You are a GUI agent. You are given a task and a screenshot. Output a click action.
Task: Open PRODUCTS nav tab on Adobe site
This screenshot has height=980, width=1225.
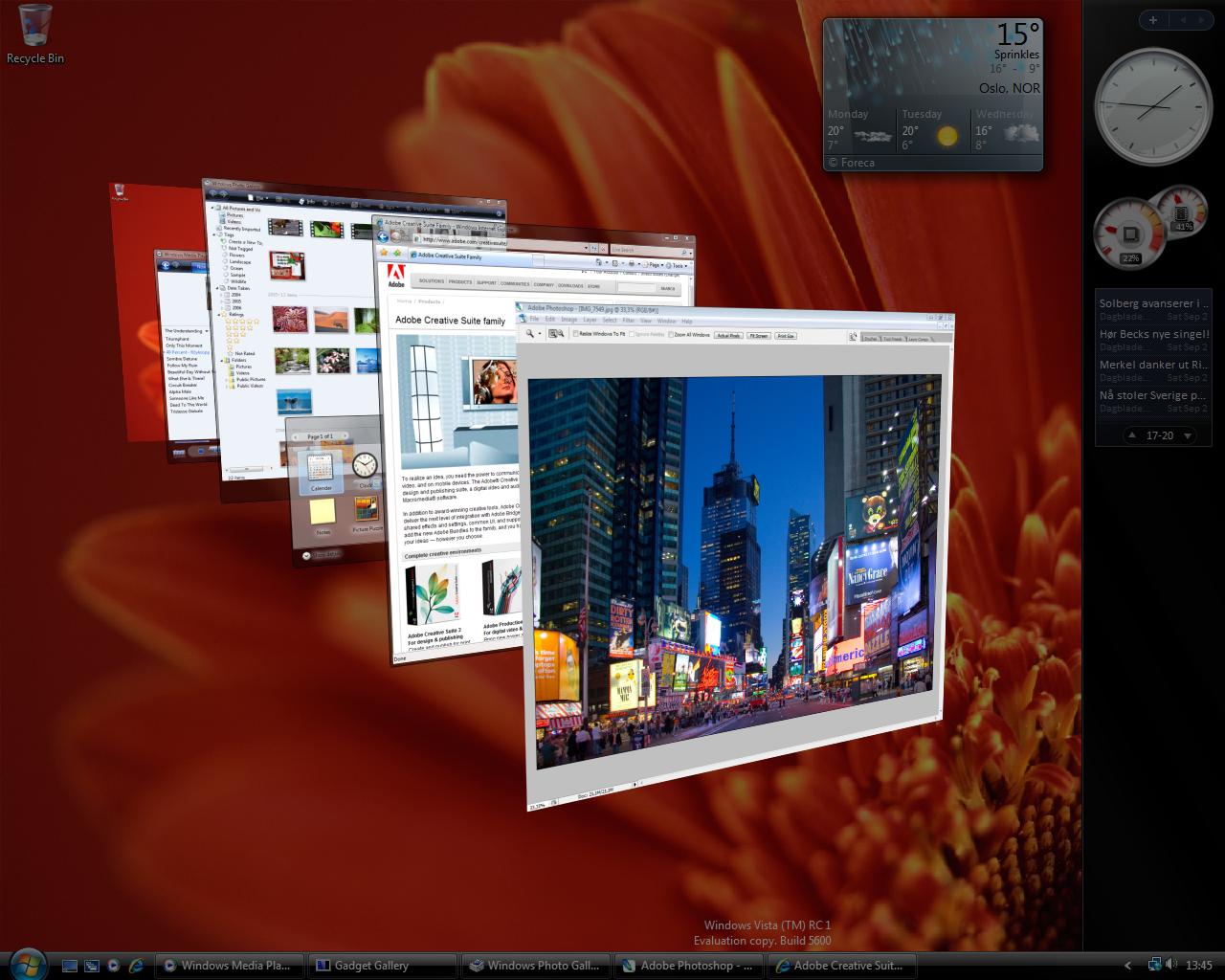pos(460,281)
